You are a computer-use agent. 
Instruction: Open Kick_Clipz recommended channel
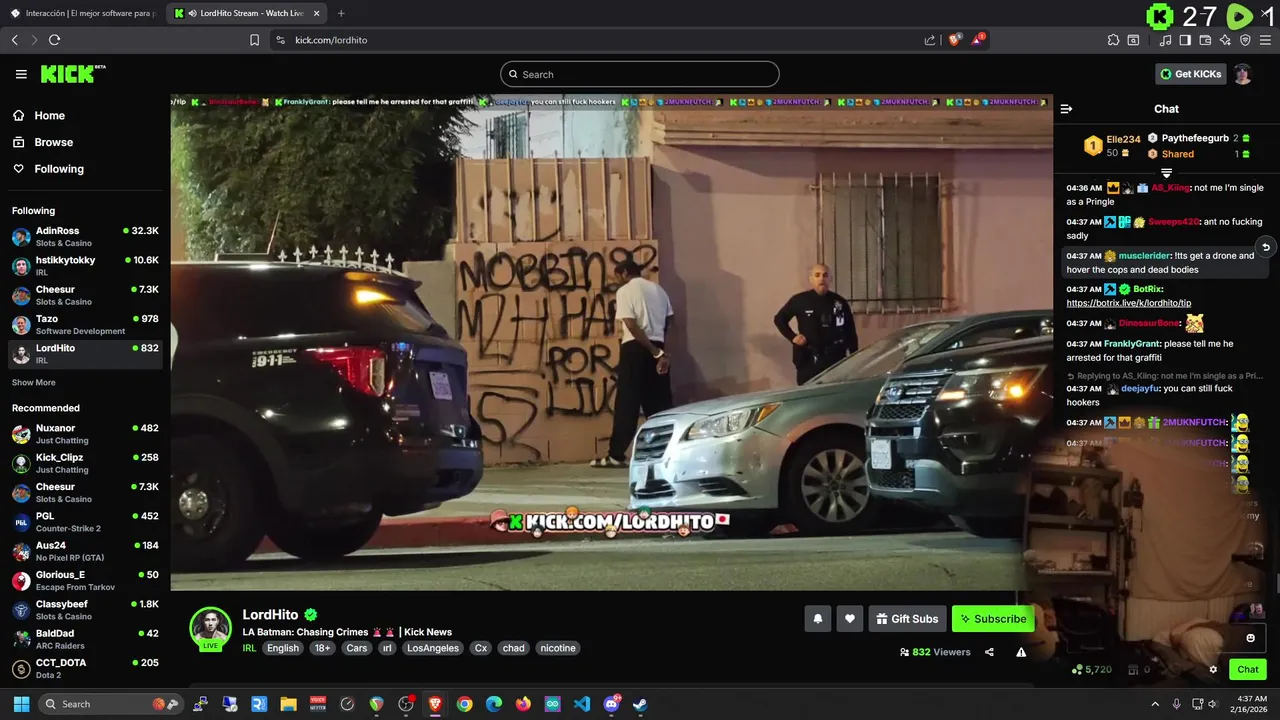(x=85, y=463)
